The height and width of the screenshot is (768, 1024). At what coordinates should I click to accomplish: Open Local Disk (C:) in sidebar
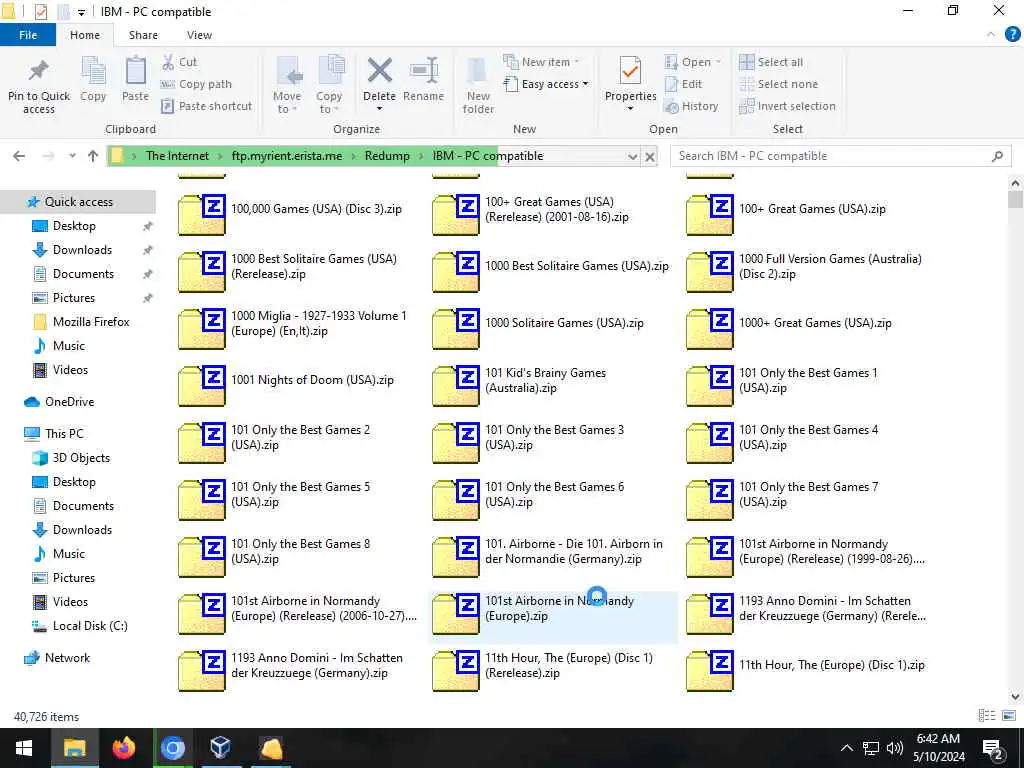click(x=89, y=626)
